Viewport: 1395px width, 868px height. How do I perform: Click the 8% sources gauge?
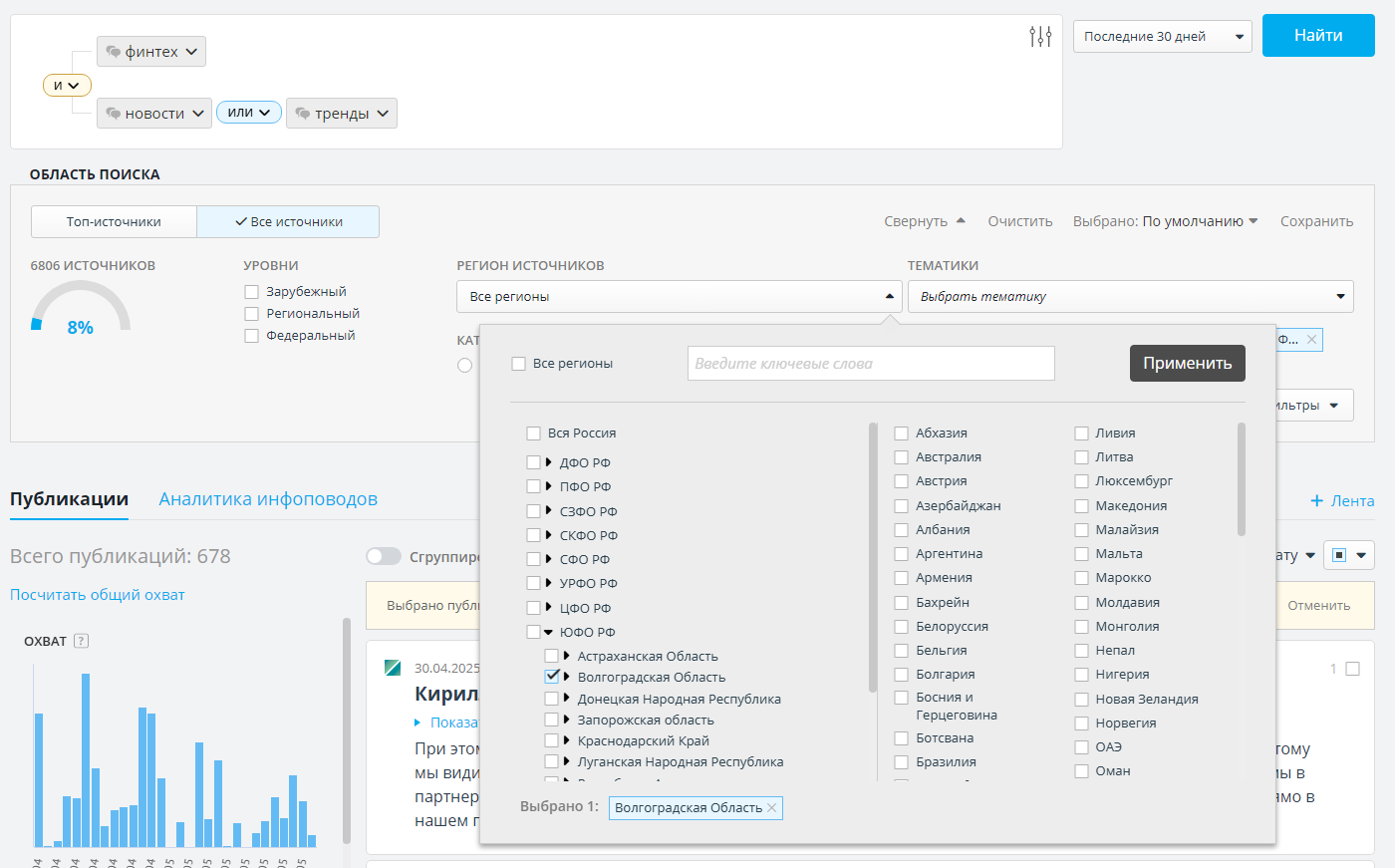80,307
